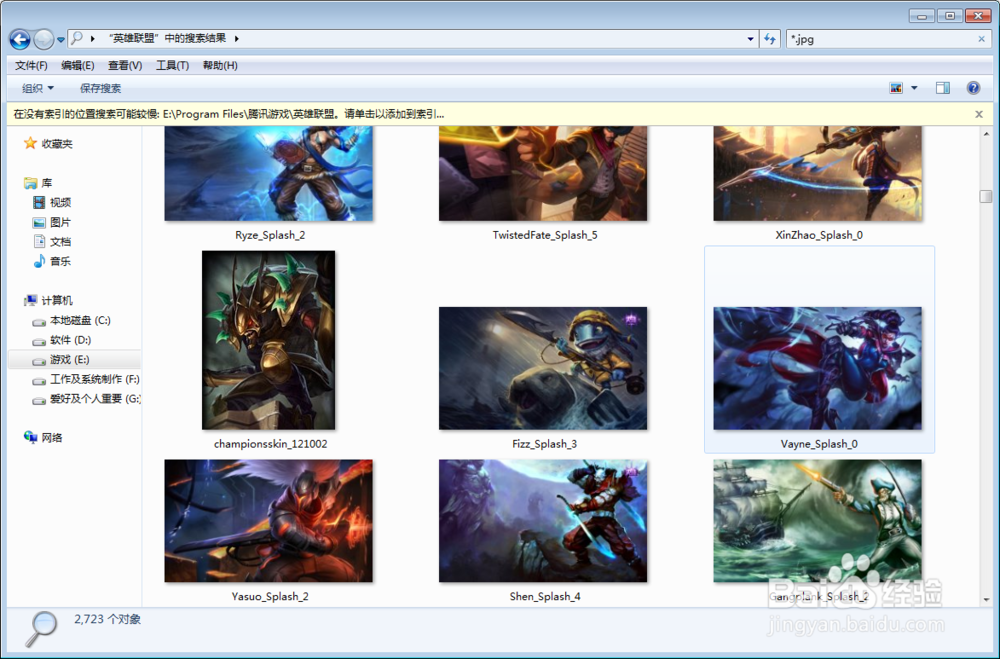Change view with the view icon

coord(896,88)
